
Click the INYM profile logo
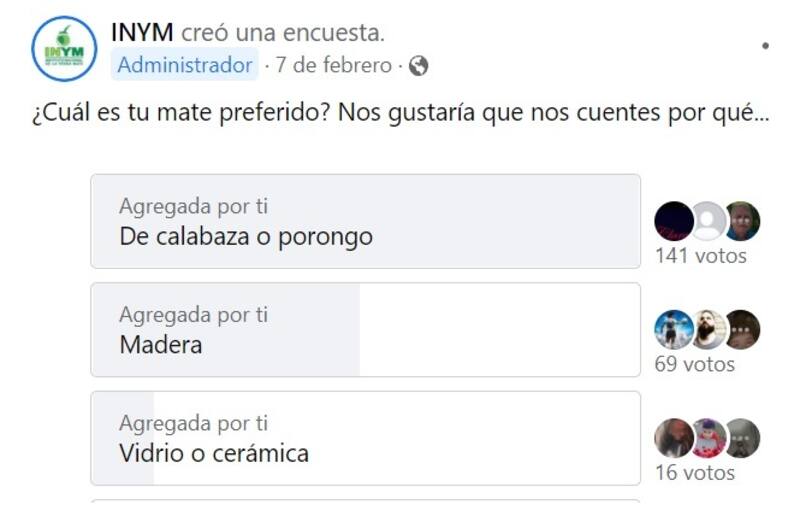64,49
